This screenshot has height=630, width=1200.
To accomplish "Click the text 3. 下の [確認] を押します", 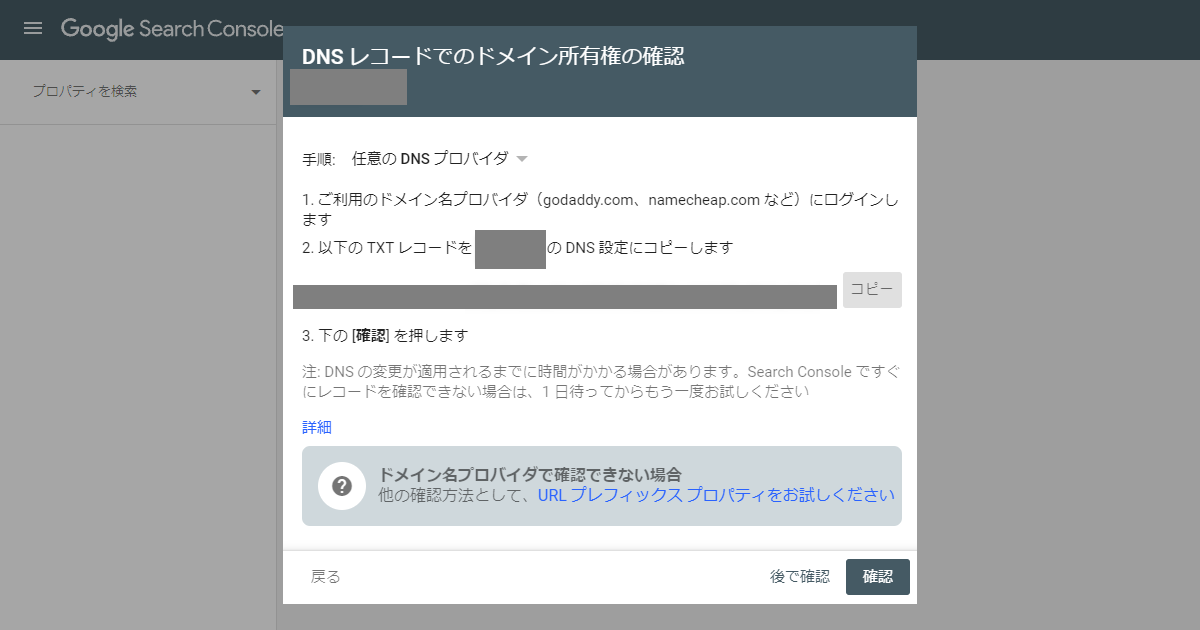I will pyautogui.click(x=385, y=335).
